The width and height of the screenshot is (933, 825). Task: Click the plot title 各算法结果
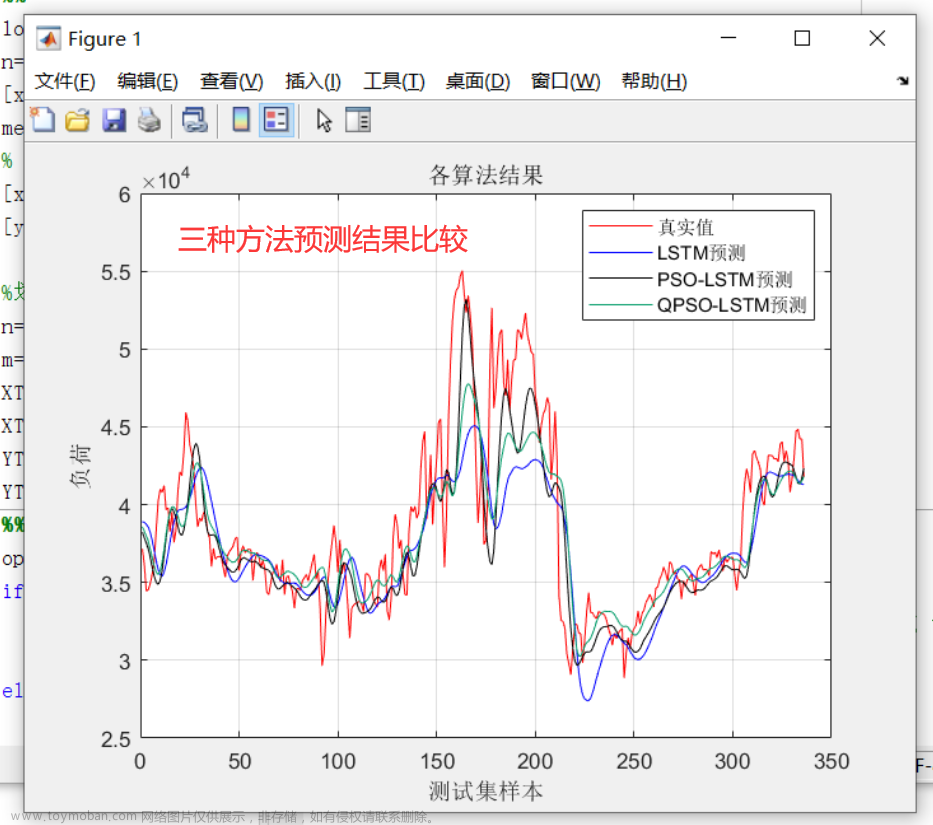(x=486, y=175)
